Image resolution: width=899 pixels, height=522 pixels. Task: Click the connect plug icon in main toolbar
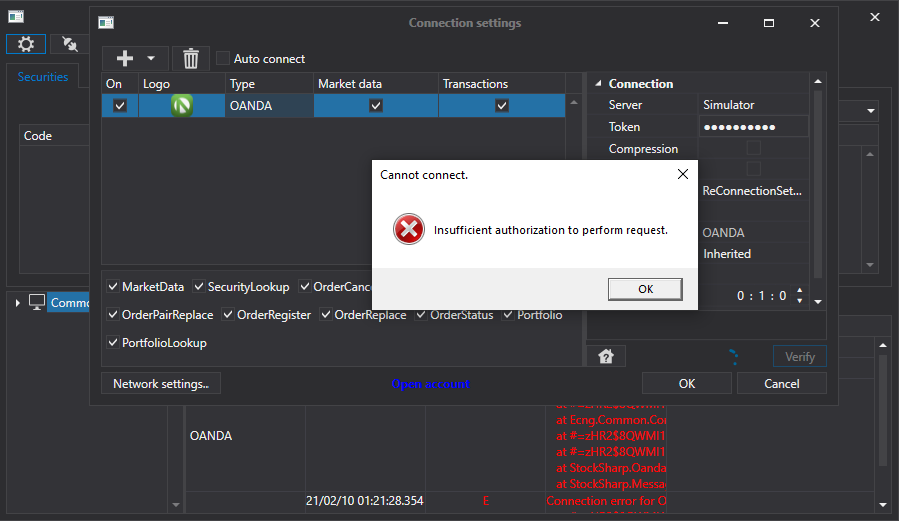[x=70, y=44]
